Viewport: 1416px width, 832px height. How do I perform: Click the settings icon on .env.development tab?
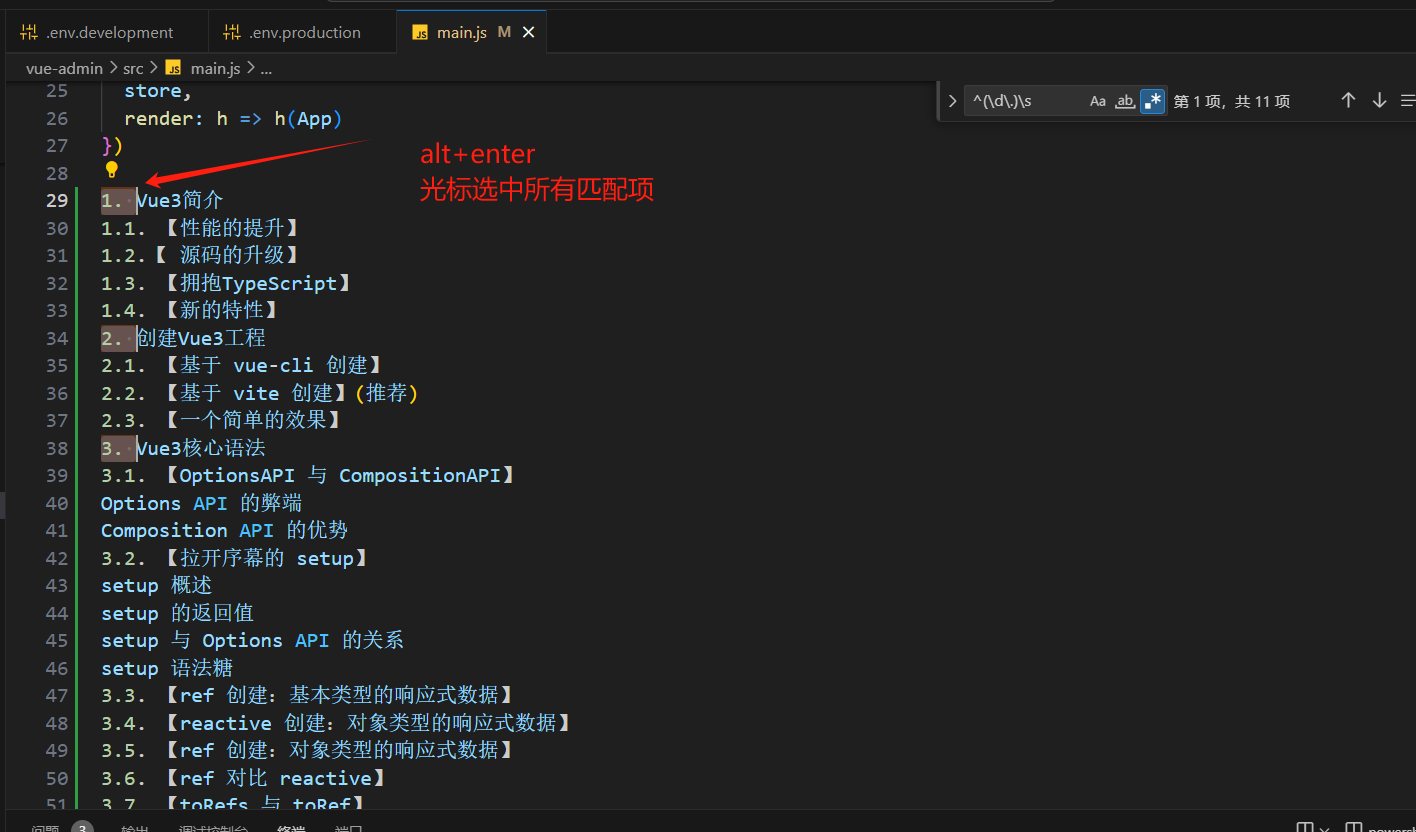29,32
